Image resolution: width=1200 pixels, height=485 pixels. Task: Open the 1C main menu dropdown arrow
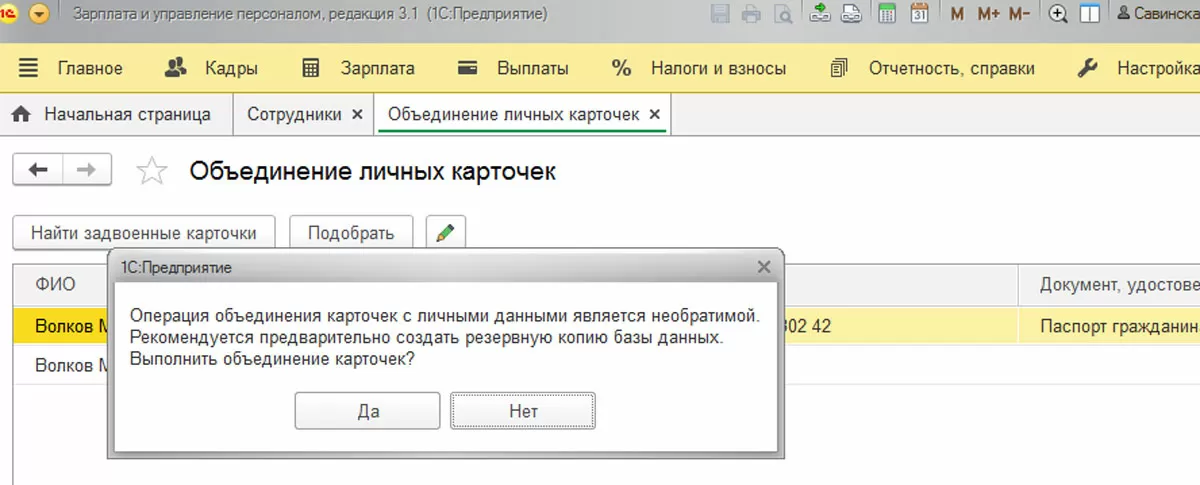39,15
